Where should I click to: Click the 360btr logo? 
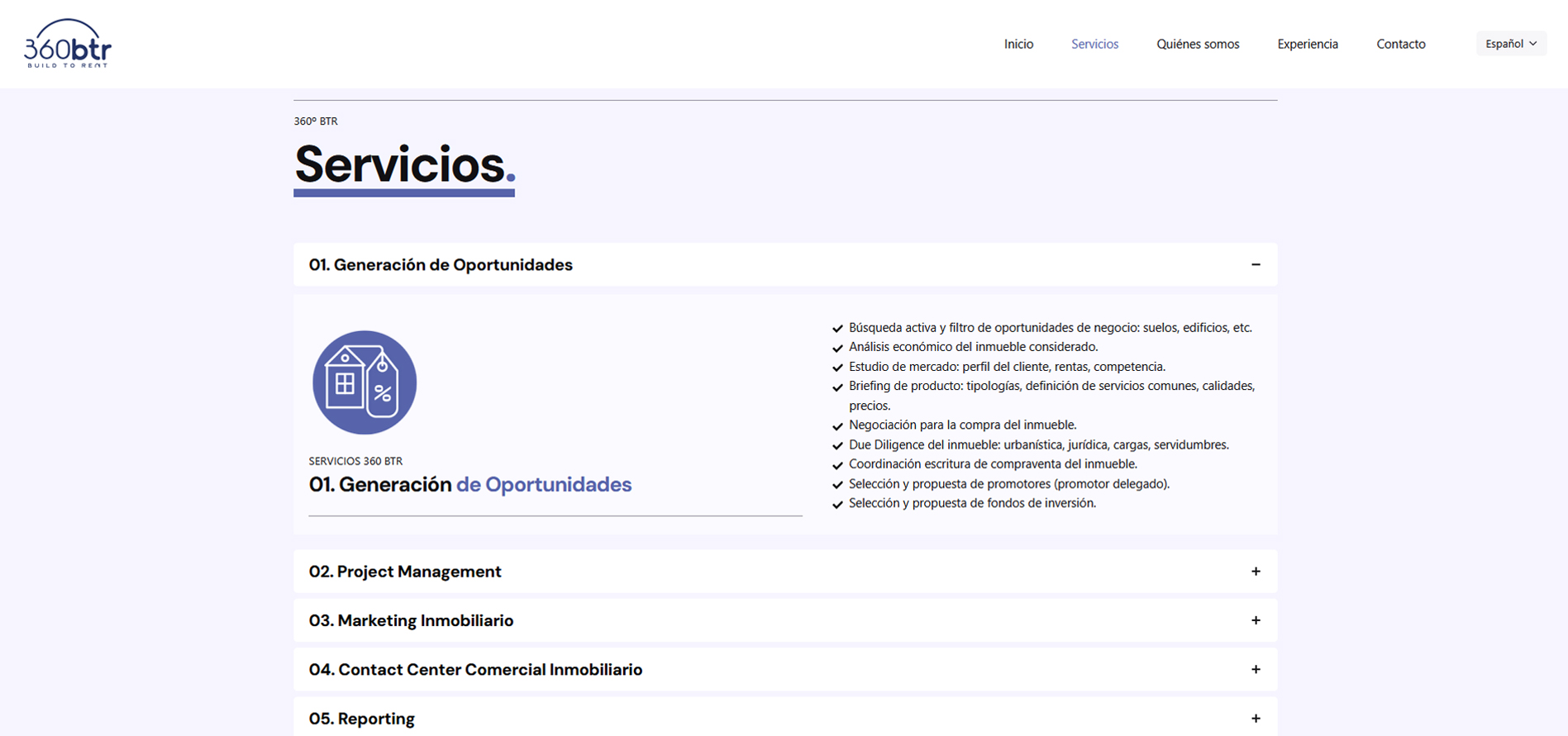(68, 43)
